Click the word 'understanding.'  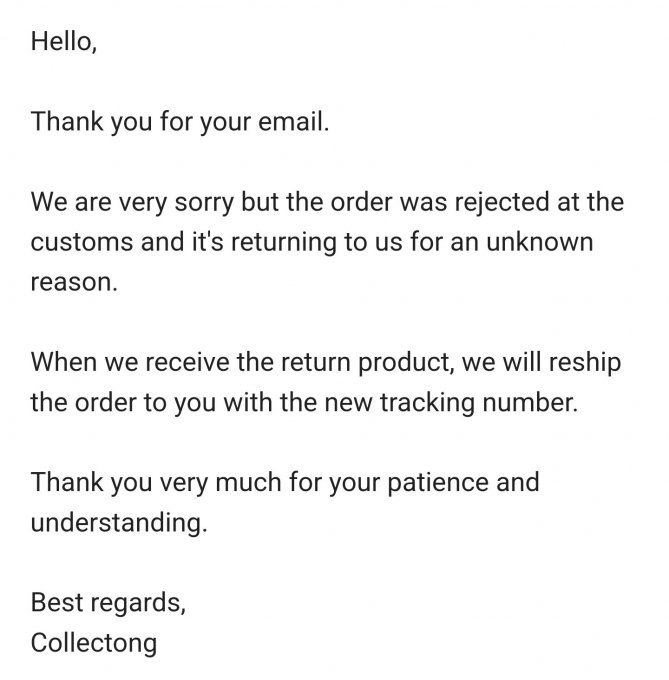pyautogui.click(x=119, y=523)
